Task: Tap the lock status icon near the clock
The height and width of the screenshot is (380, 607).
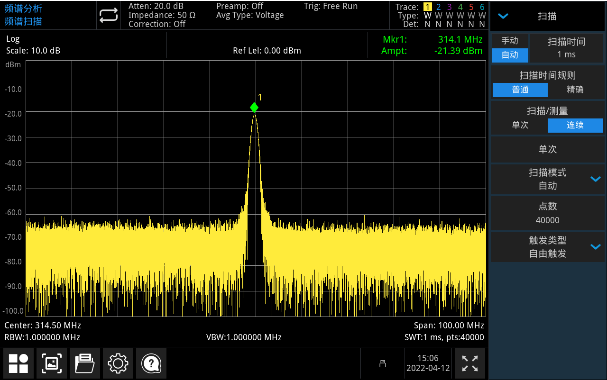Action: (382, 363)
